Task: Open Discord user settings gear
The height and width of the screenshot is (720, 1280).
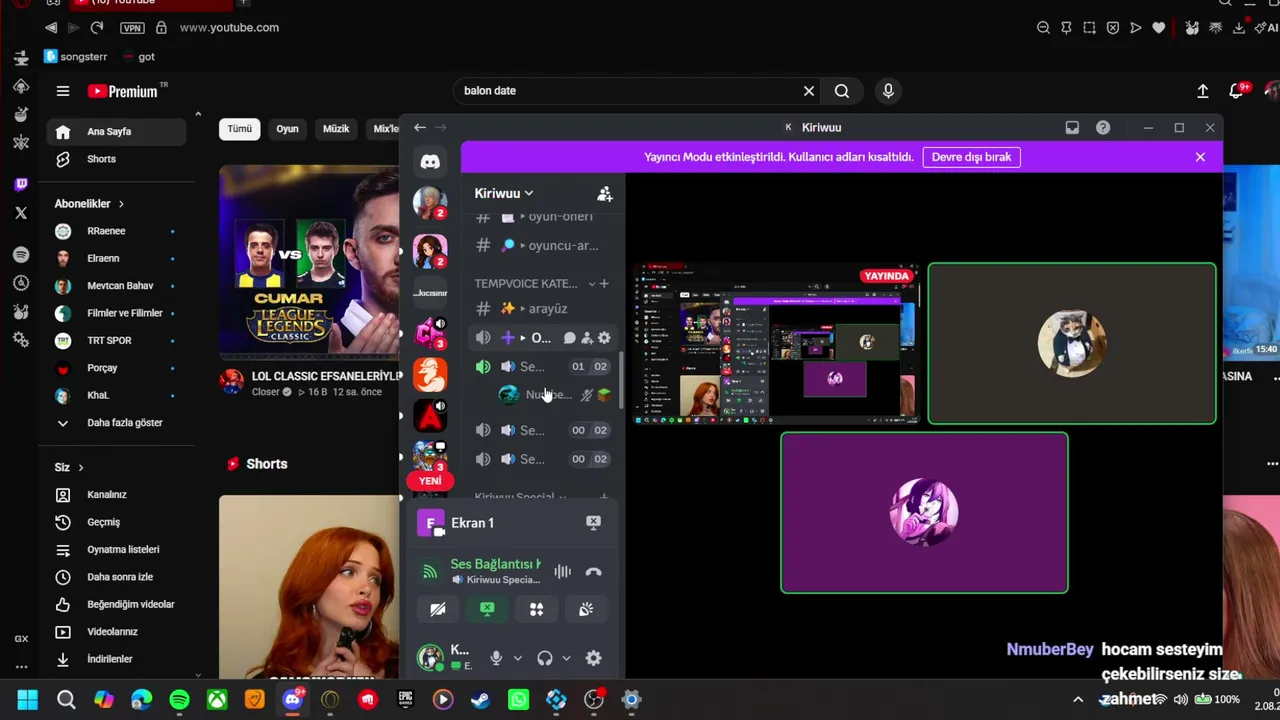Action: pos(593,658)
